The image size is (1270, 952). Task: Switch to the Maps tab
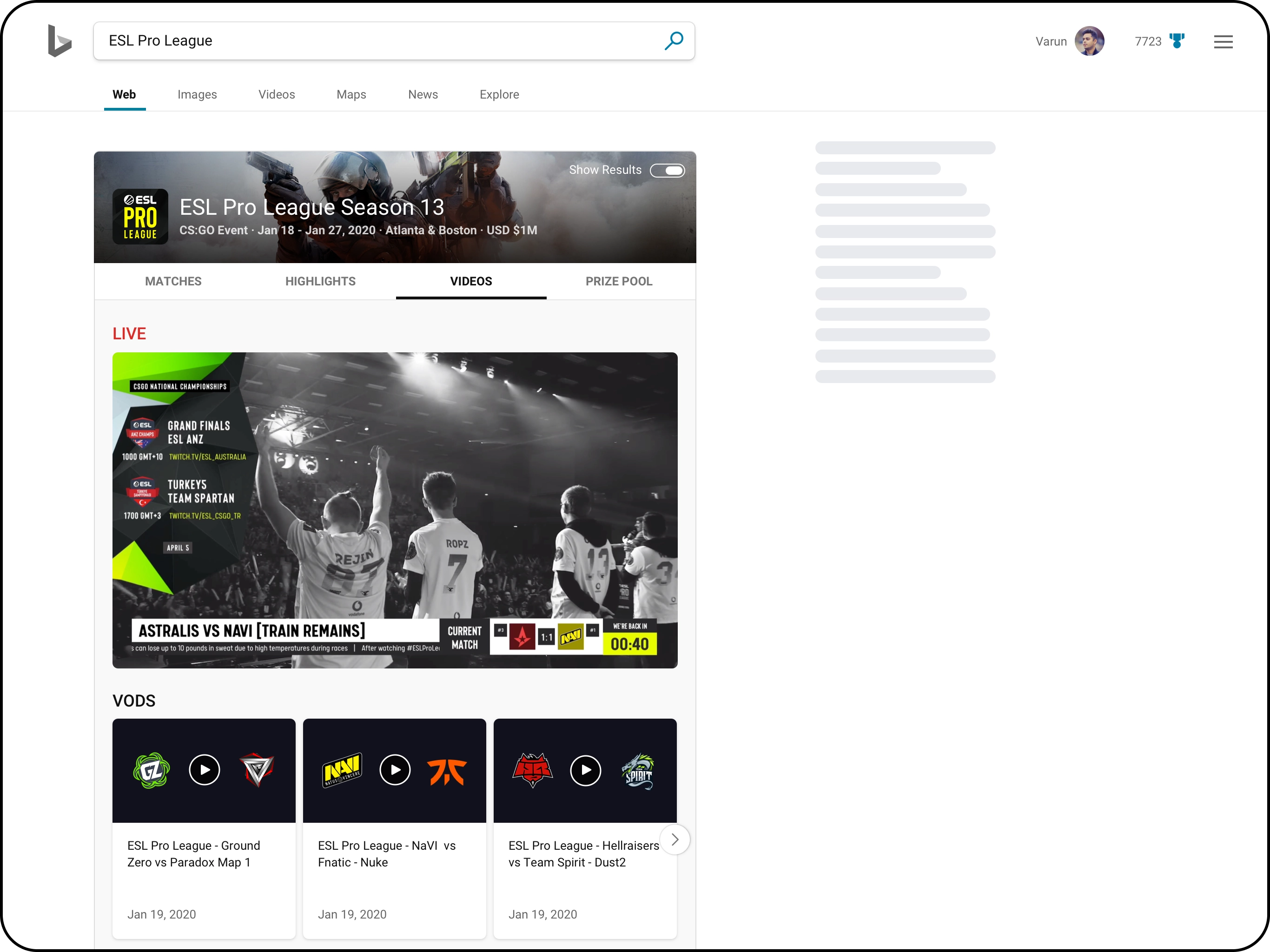click(x=351, y=94)
